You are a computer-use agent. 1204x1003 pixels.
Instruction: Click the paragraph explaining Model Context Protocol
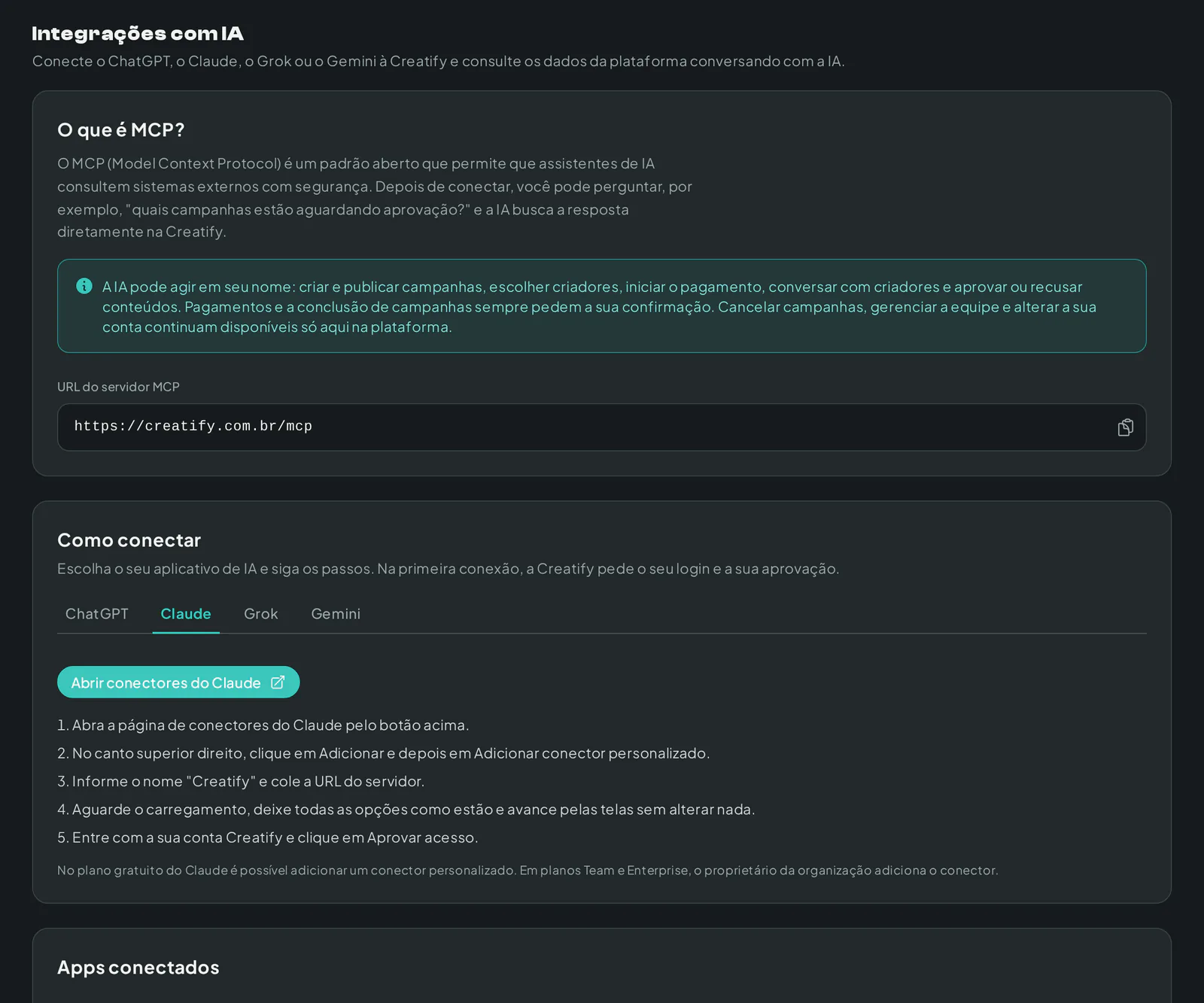click(375, 198)
